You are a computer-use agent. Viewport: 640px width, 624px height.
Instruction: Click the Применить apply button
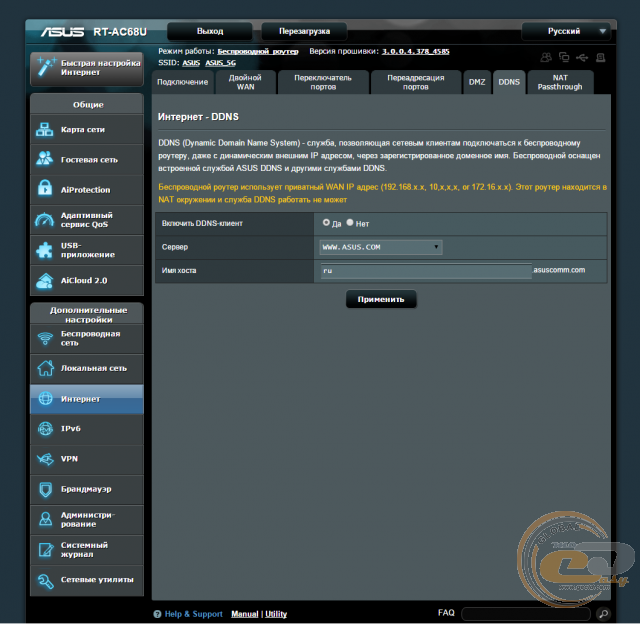381,299
